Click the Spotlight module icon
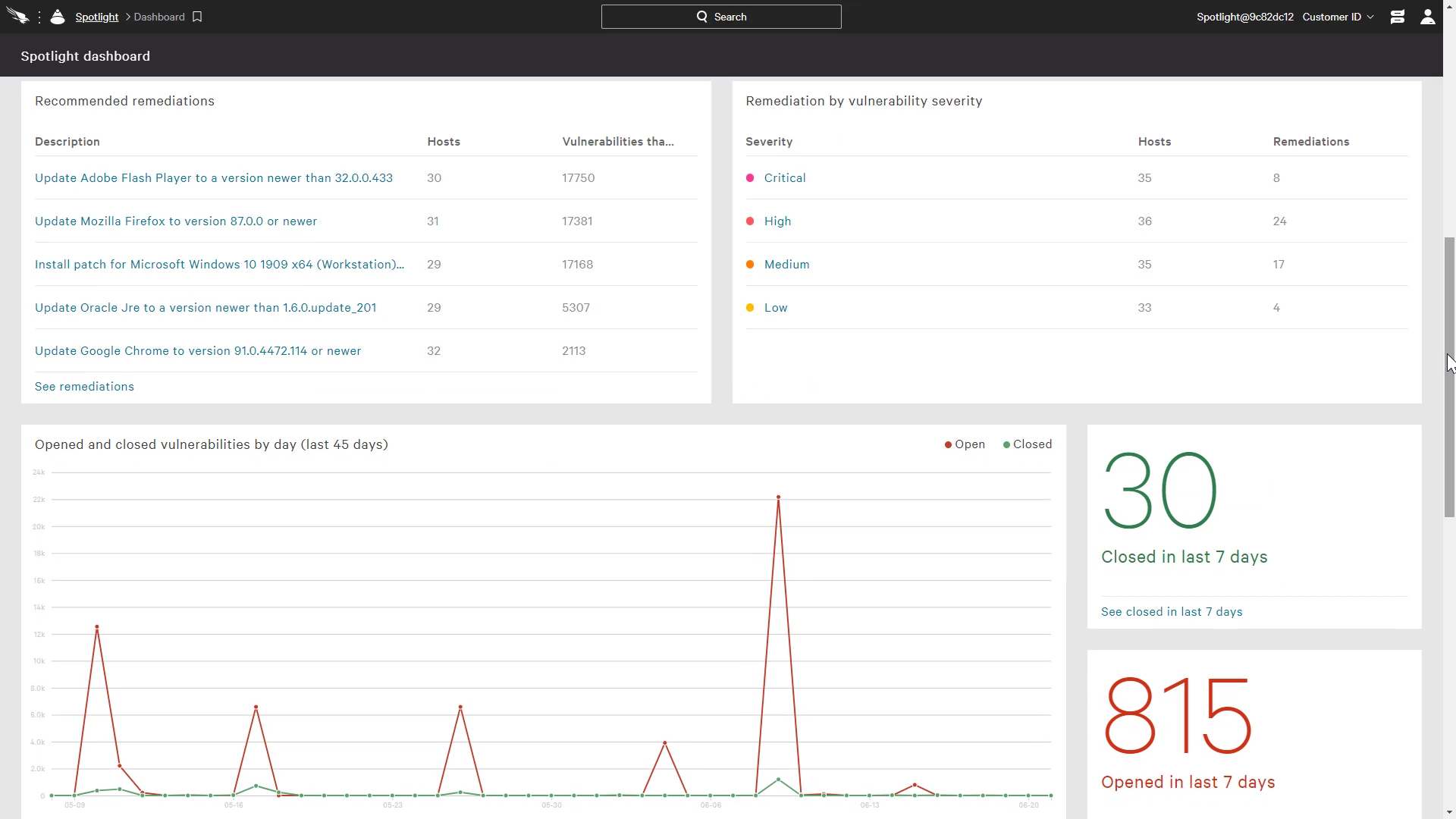1456x819 pixels. point(58,17)
